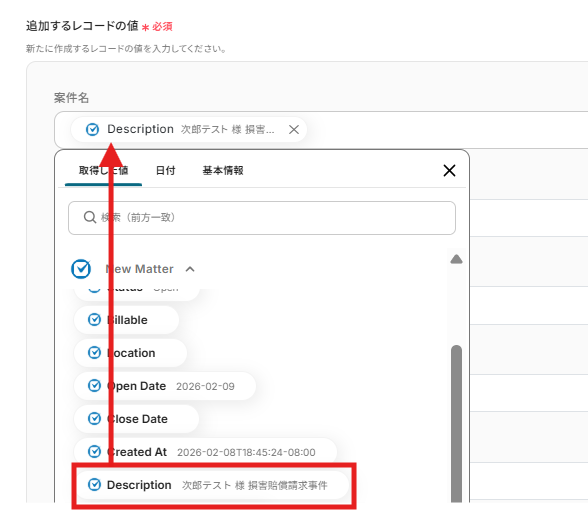Close the value picker popup
Viewport: 588px width, 510px height.
point(449,170)
